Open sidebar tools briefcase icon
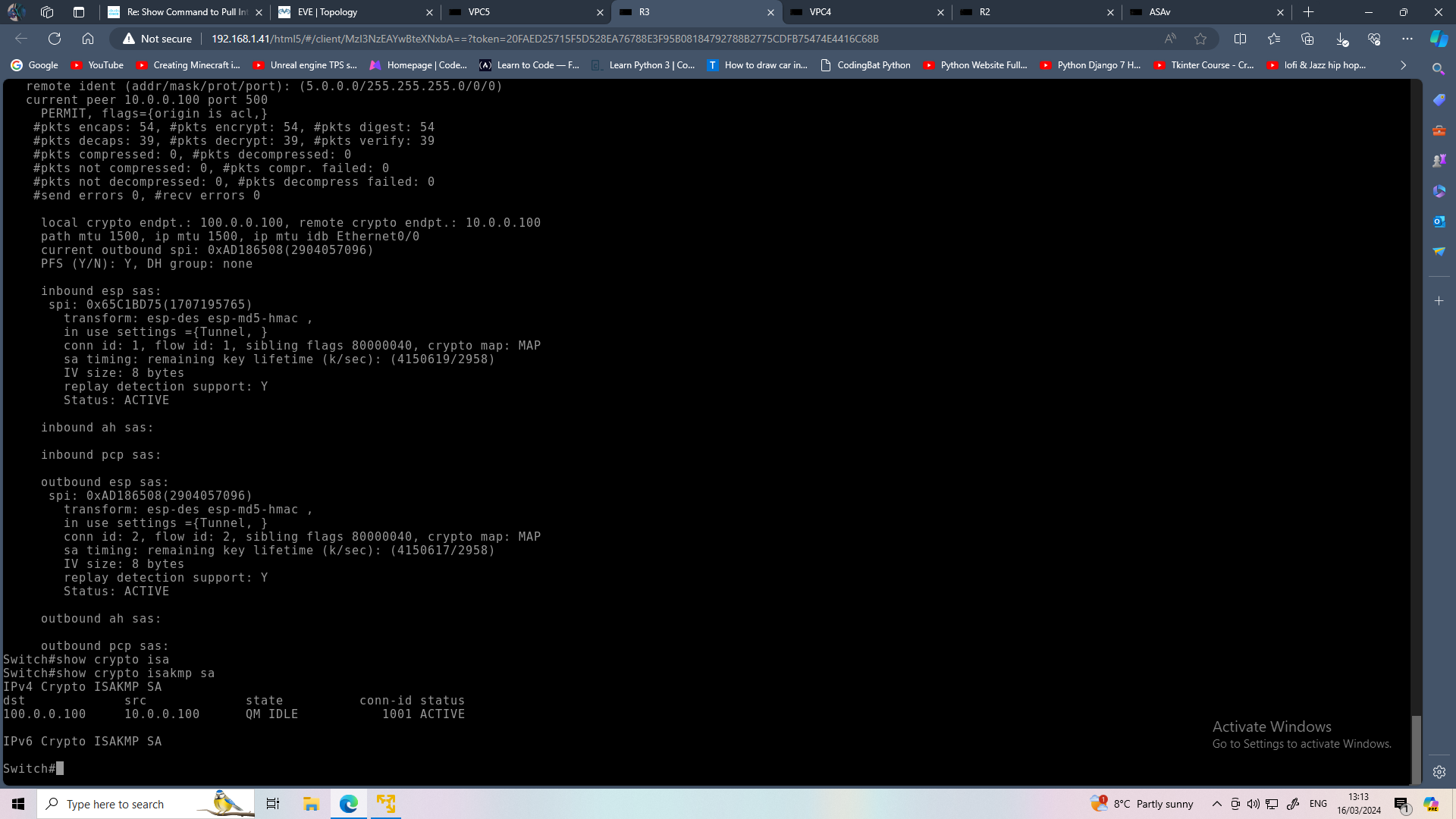1456x819 pixels. point(1439,130)
